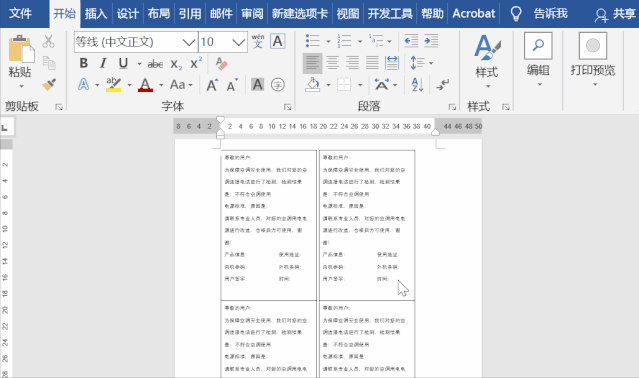Click the 共享 share button
Image resolution: width=639 pixels, height=378 pixels.
[615, 14]
